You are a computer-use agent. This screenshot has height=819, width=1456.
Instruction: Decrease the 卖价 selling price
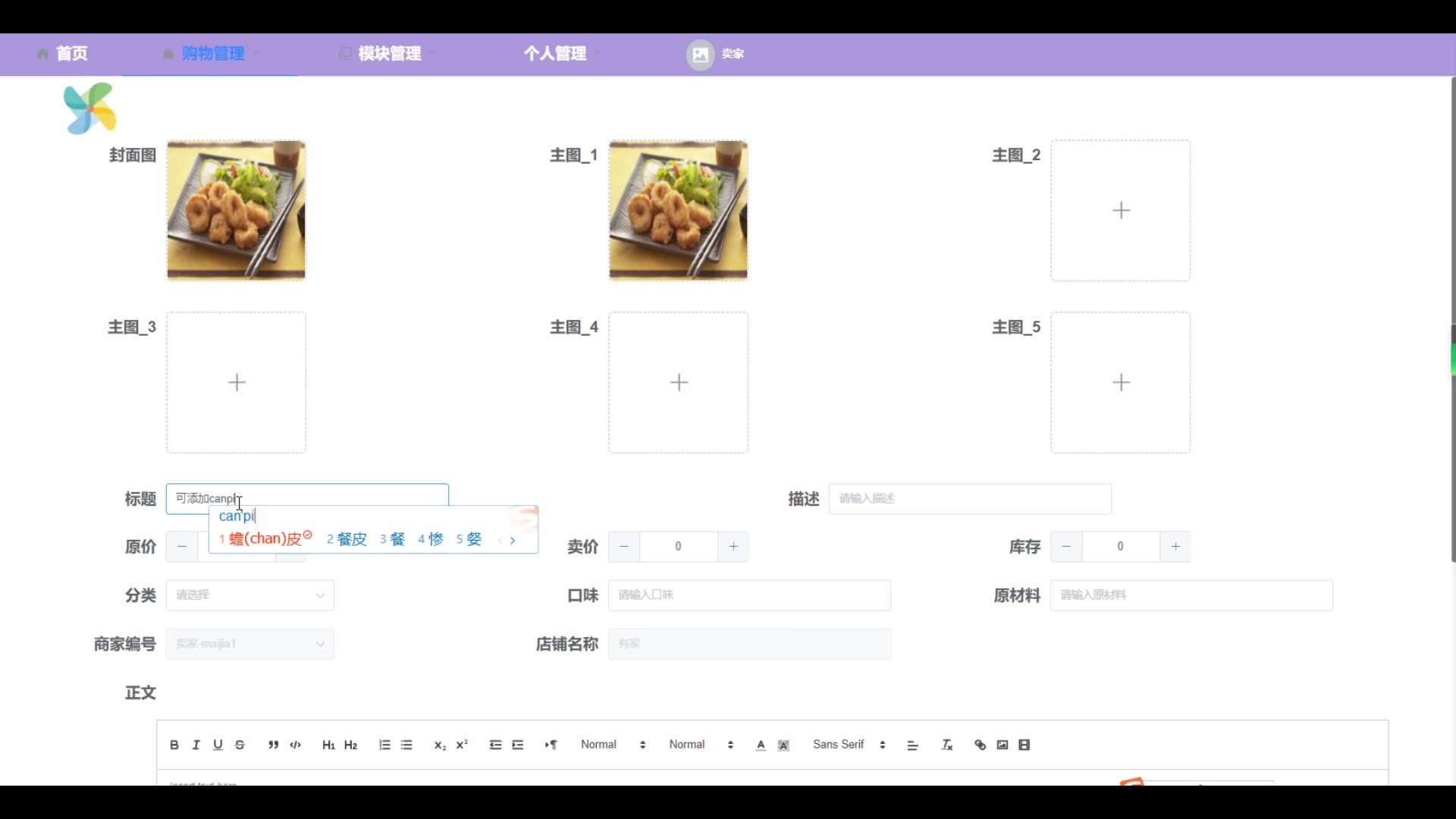pyautogui.click(x=624, y=547)
